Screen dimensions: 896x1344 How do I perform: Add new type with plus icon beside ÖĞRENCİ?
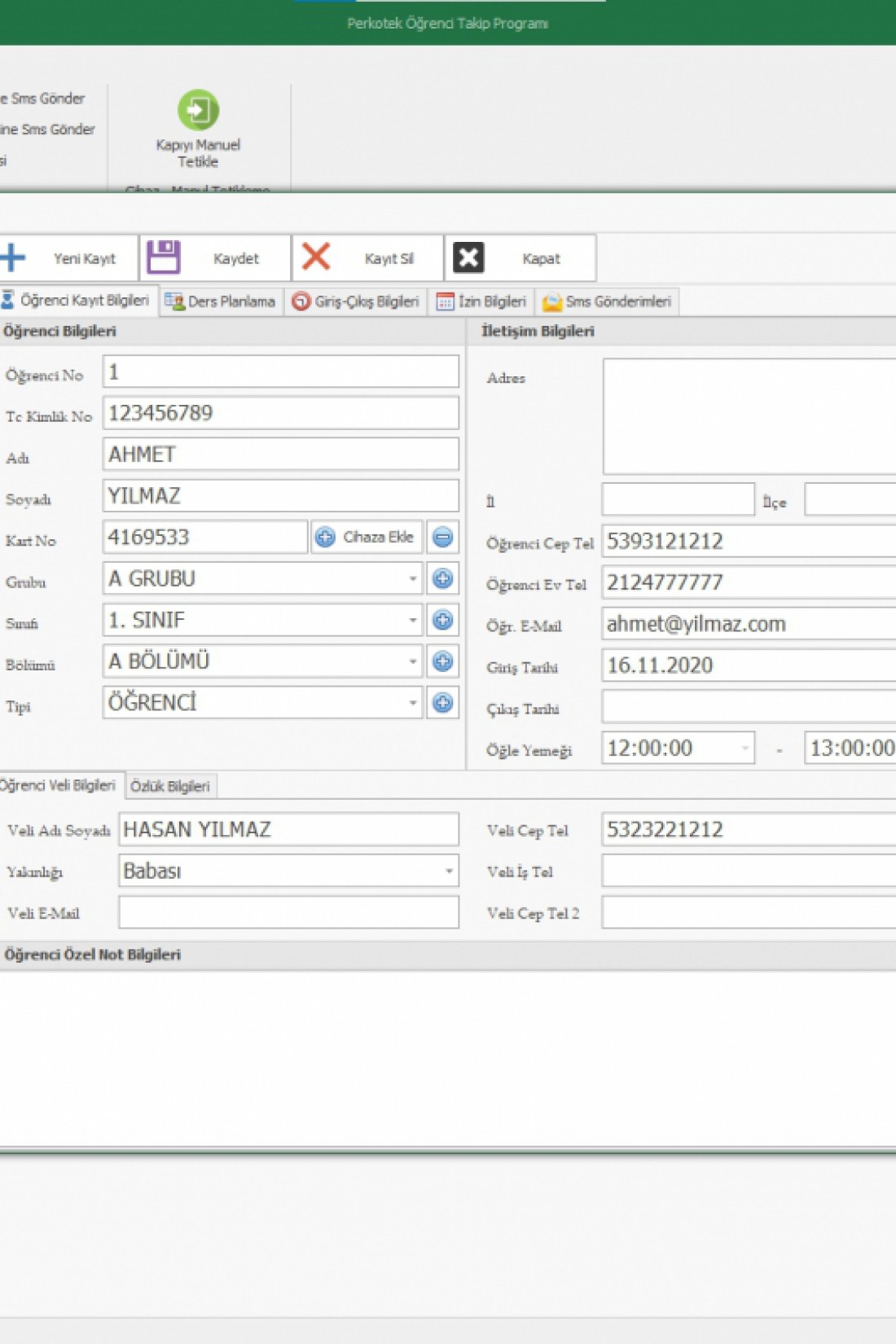tap(442, 703)
